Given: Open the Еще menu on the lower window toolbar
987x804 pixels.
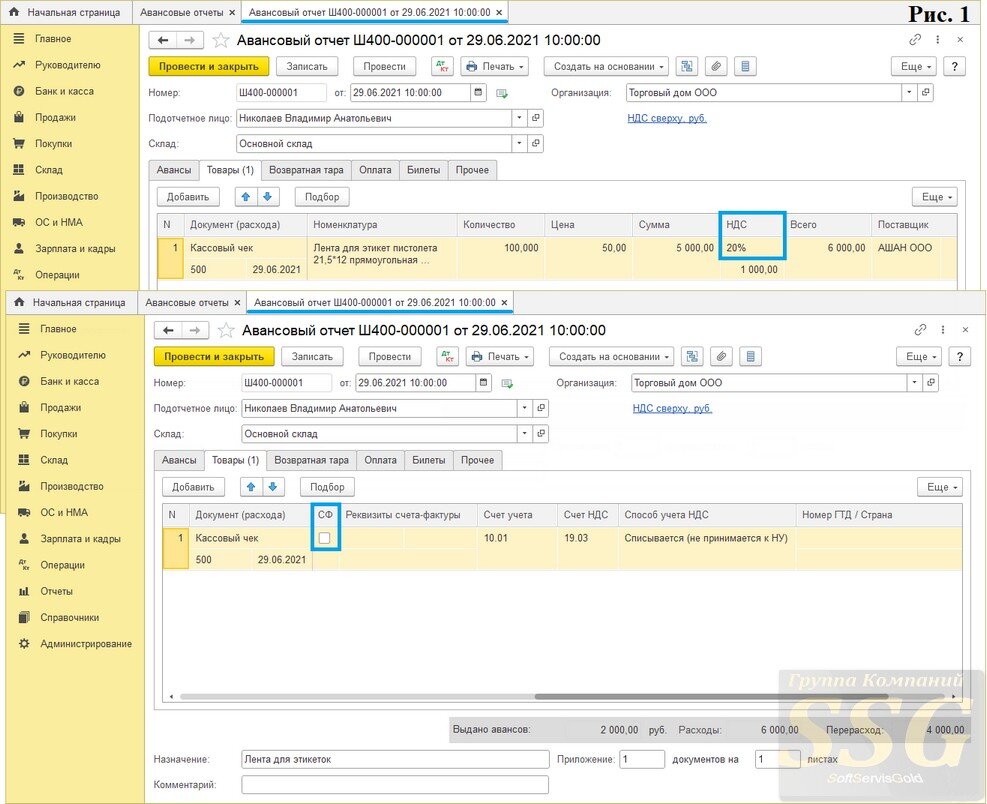Looking at the screenshot, I should point(919,356).
